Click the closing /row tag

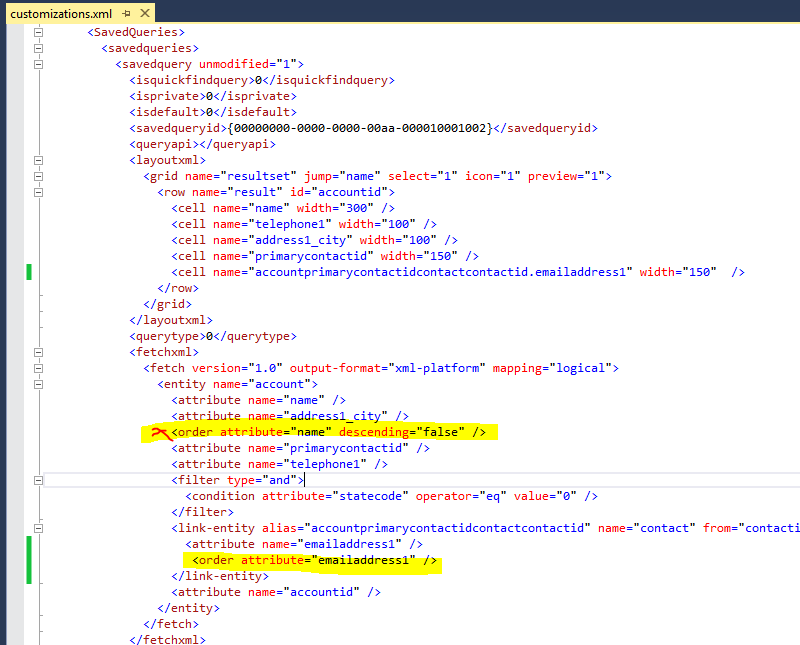(x=178, y=288)
